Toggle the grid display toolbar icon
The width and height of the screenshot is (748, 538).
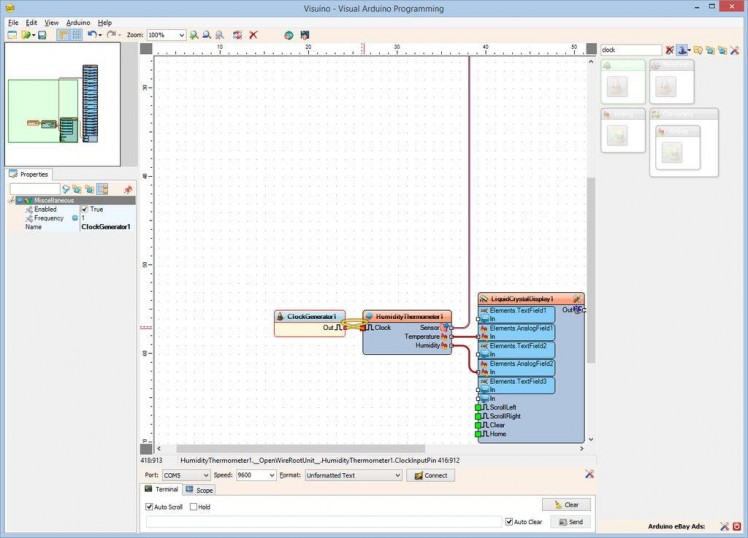click(x=76, y=35)
